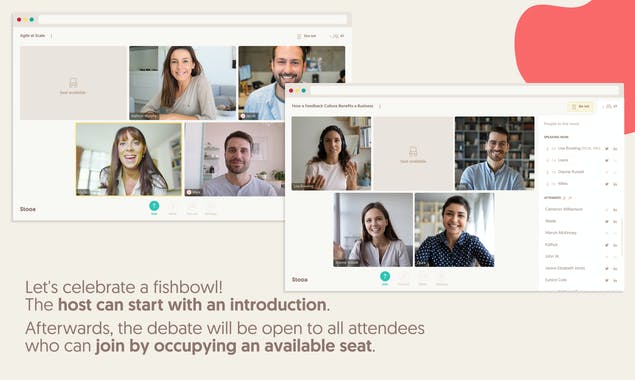Screen dimensions: 635x380
Task: Click LinkedIn icon in Cameron Williamson attendee row
Action: coord(615,209)
